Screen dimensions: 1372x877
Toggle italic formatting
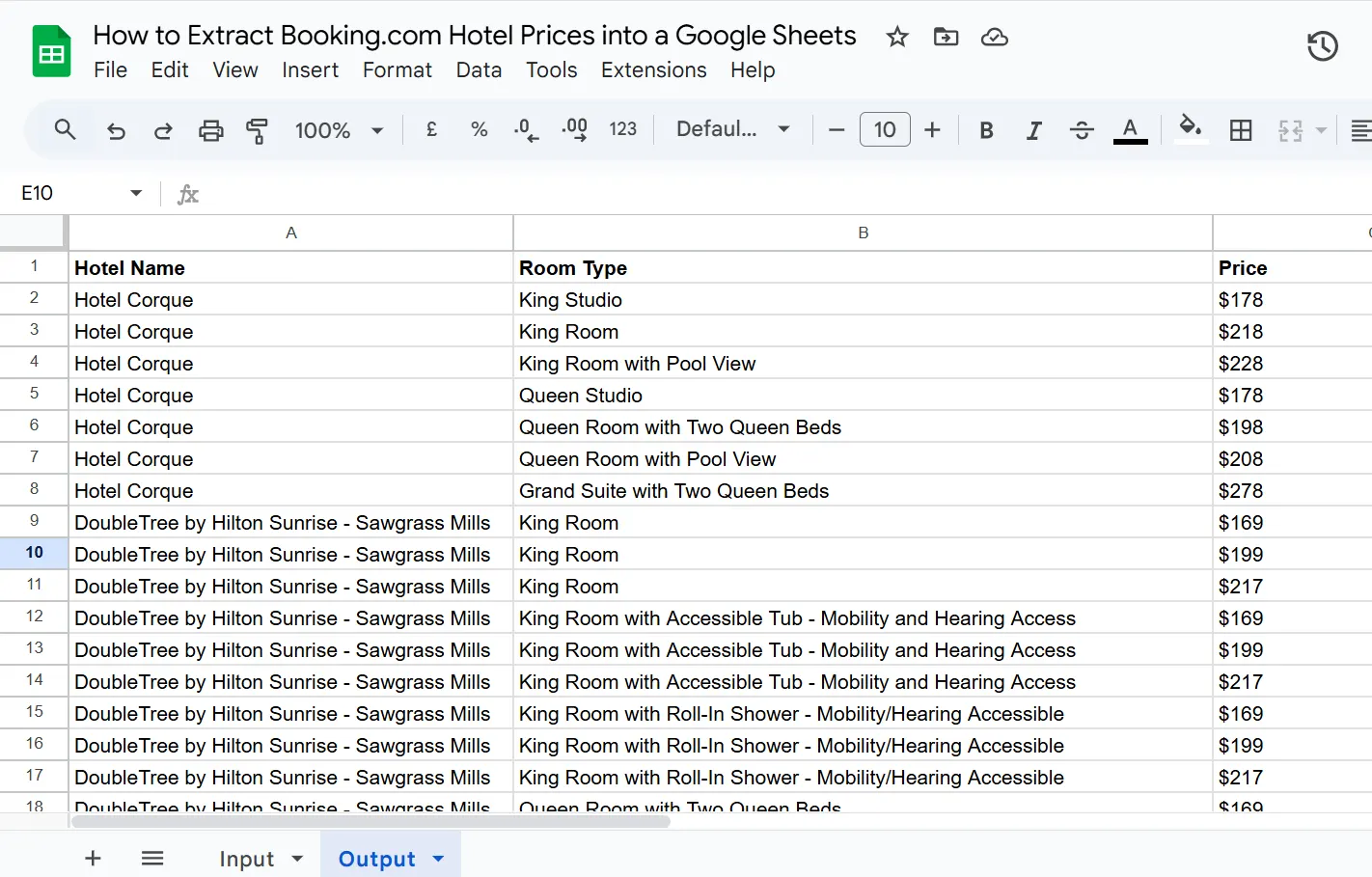1033,130
